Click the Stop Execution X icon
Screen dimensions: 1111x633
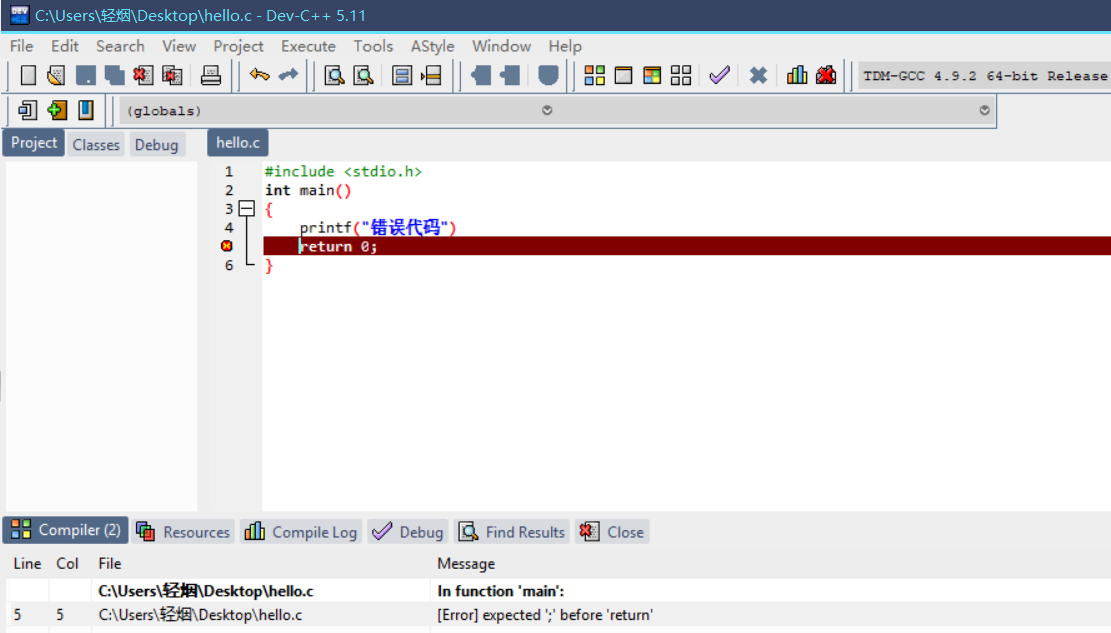[758, 75]
